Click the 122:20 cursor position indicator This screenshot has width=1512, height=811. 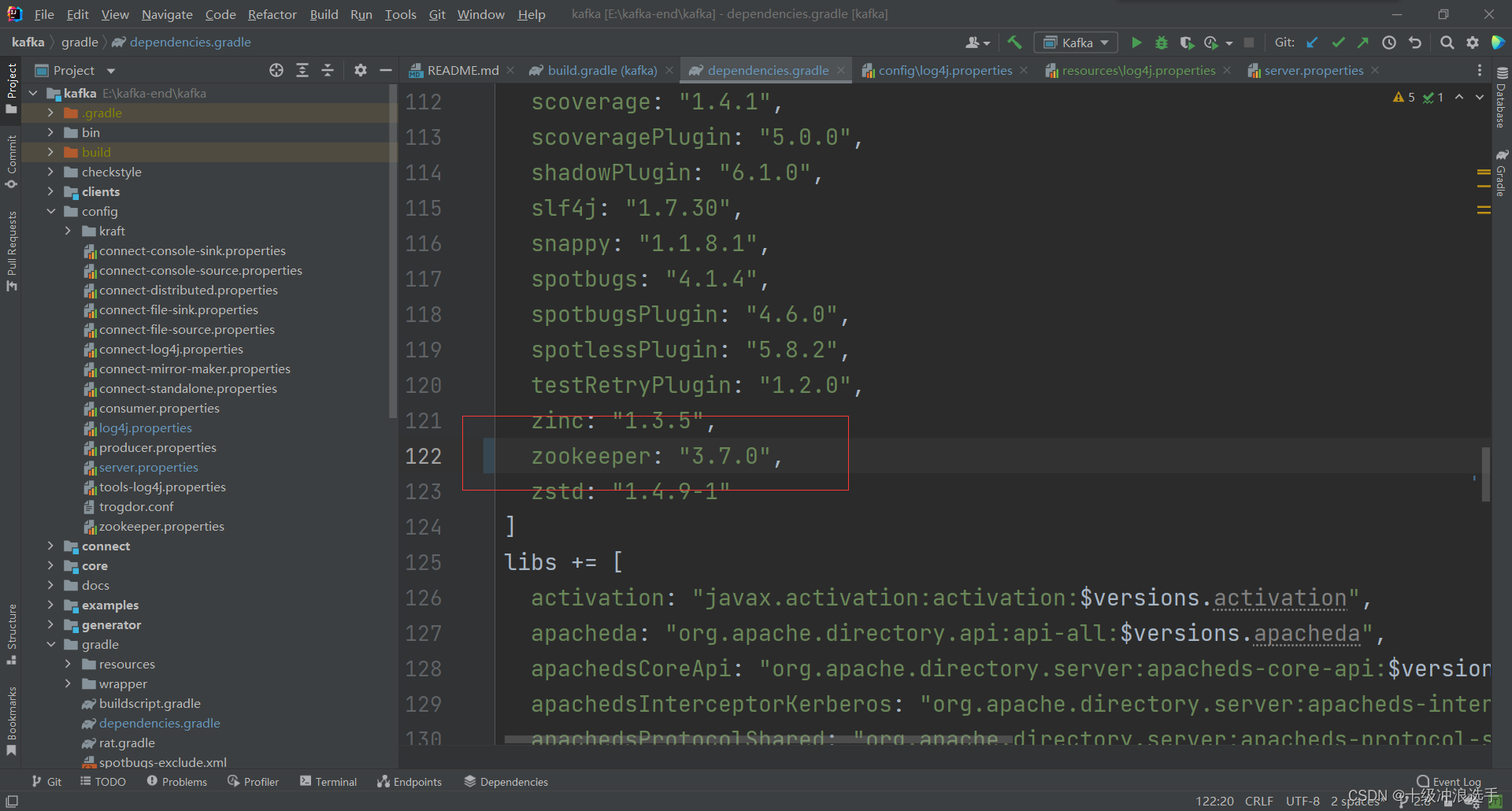tap(1214, 801)
